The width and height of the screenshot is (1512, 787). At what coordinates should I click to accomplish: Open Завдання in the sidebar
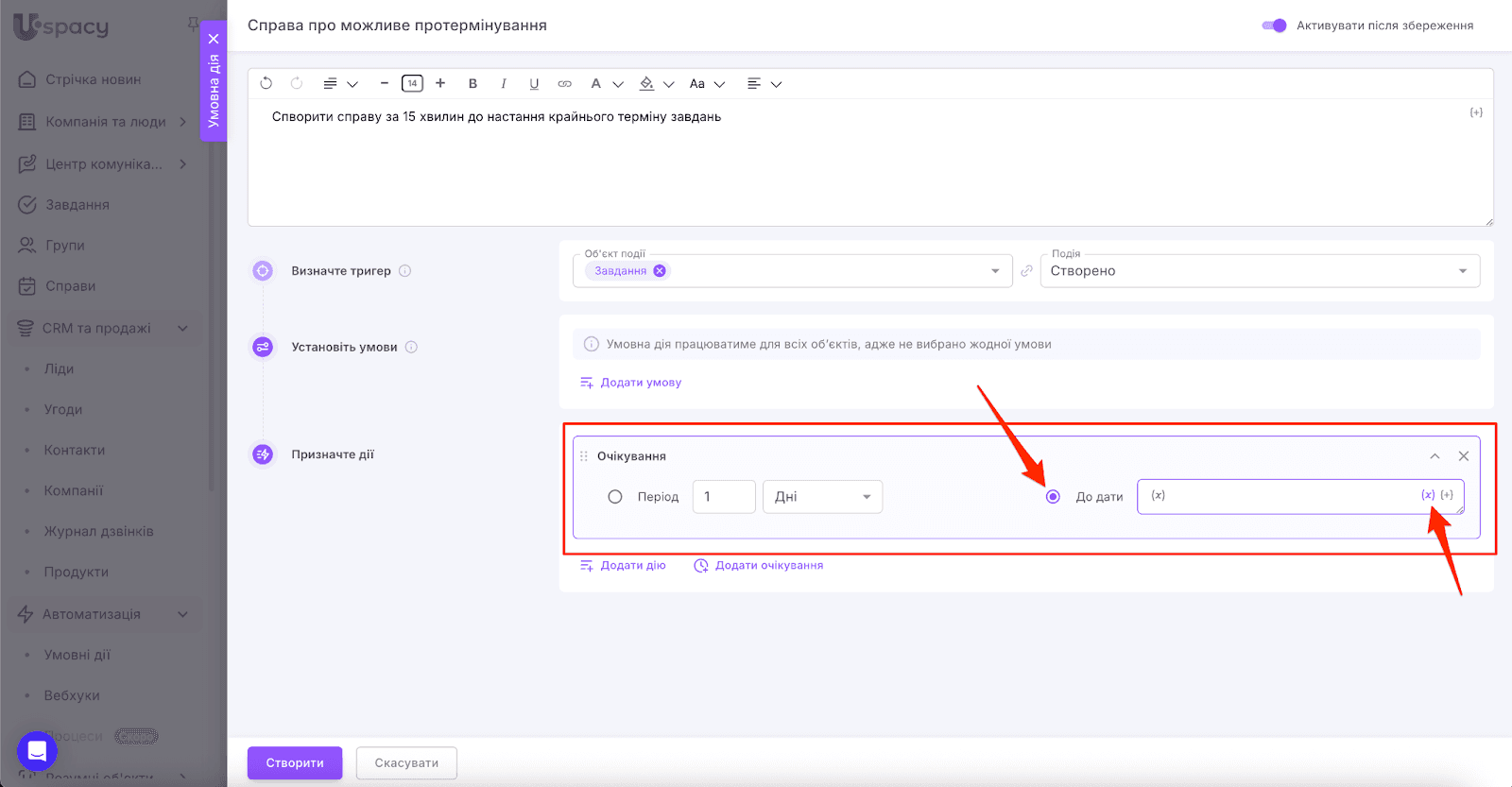point(77,205)
